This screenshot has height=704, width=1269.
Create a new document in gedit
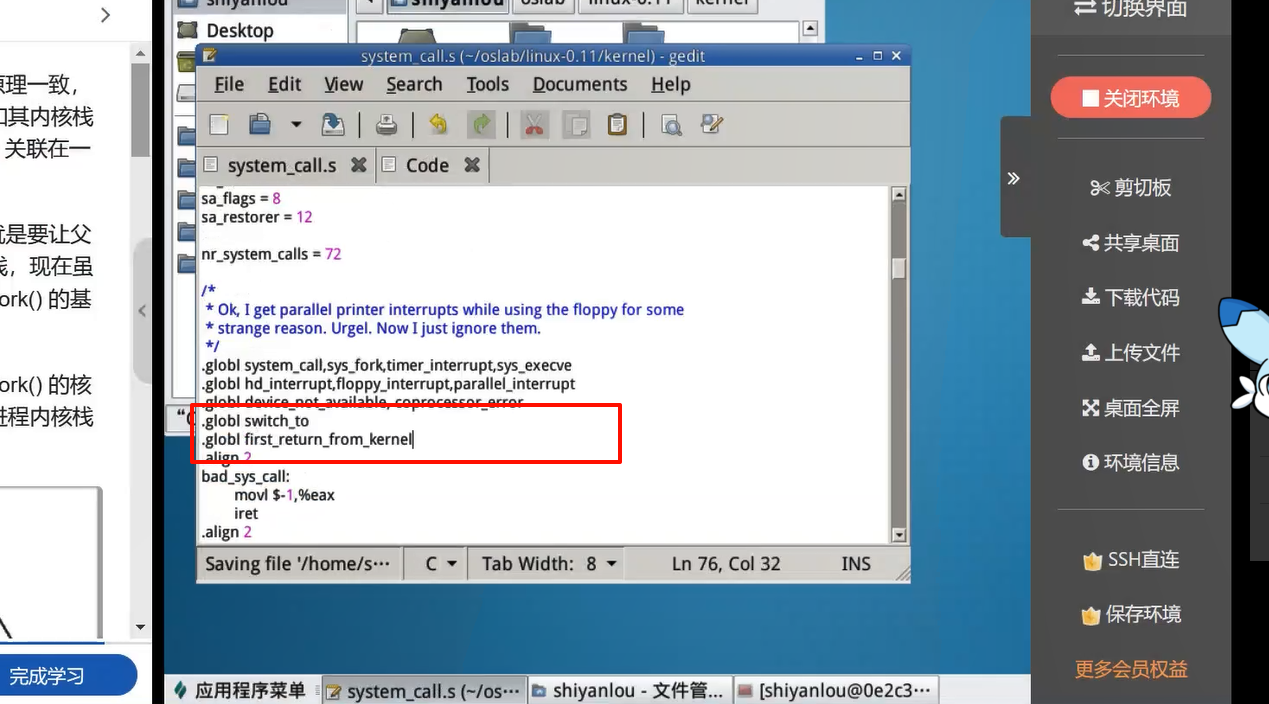point(219,125)
